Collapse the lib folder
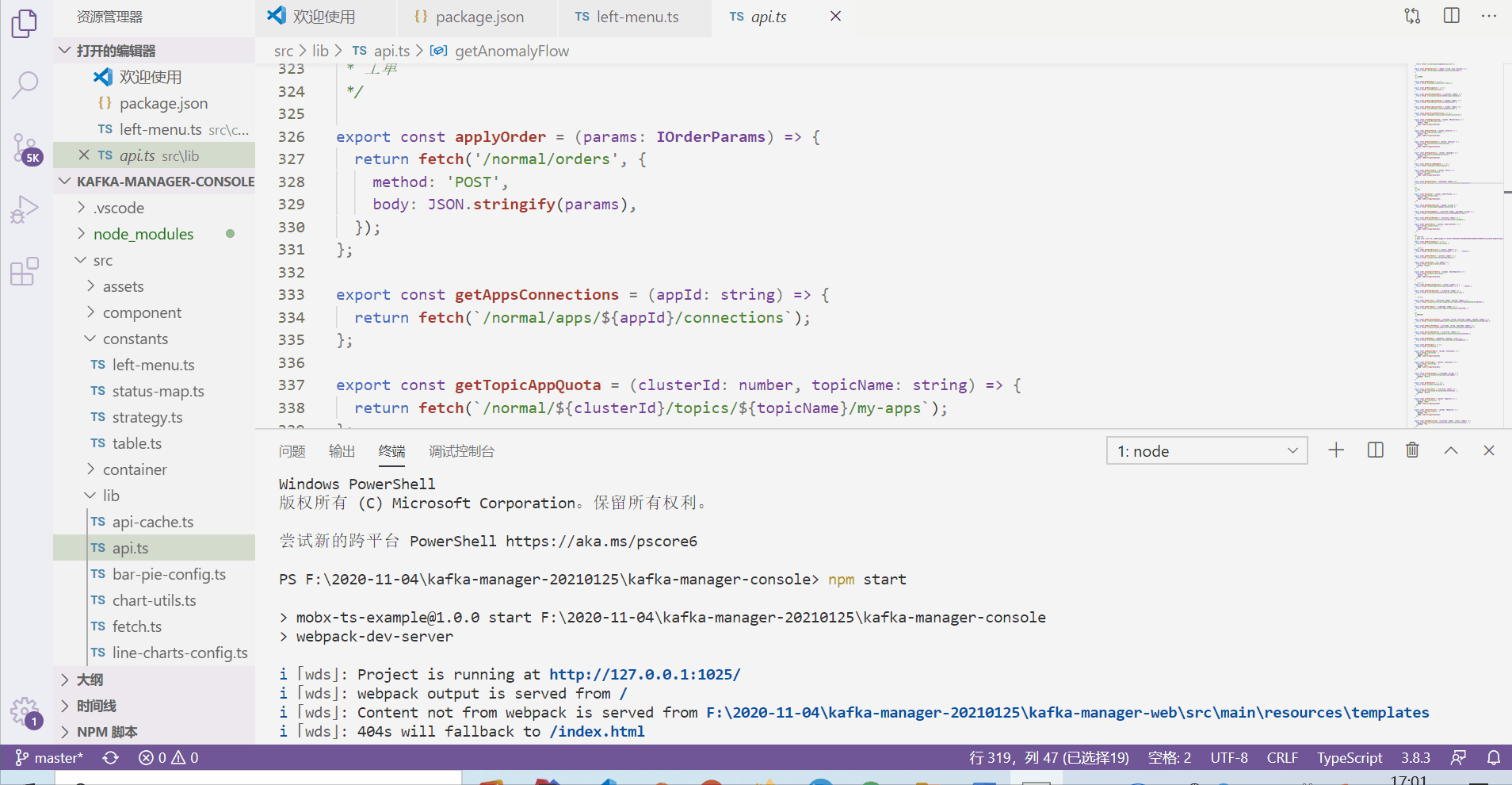 [155, 496]
